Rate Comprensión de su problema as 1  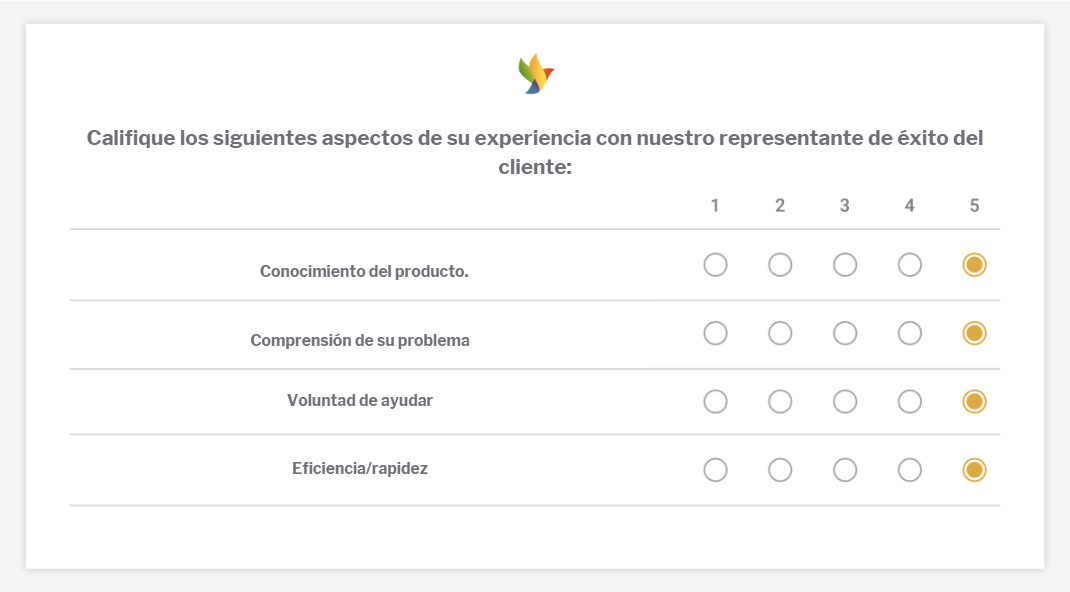pos(715,333)
